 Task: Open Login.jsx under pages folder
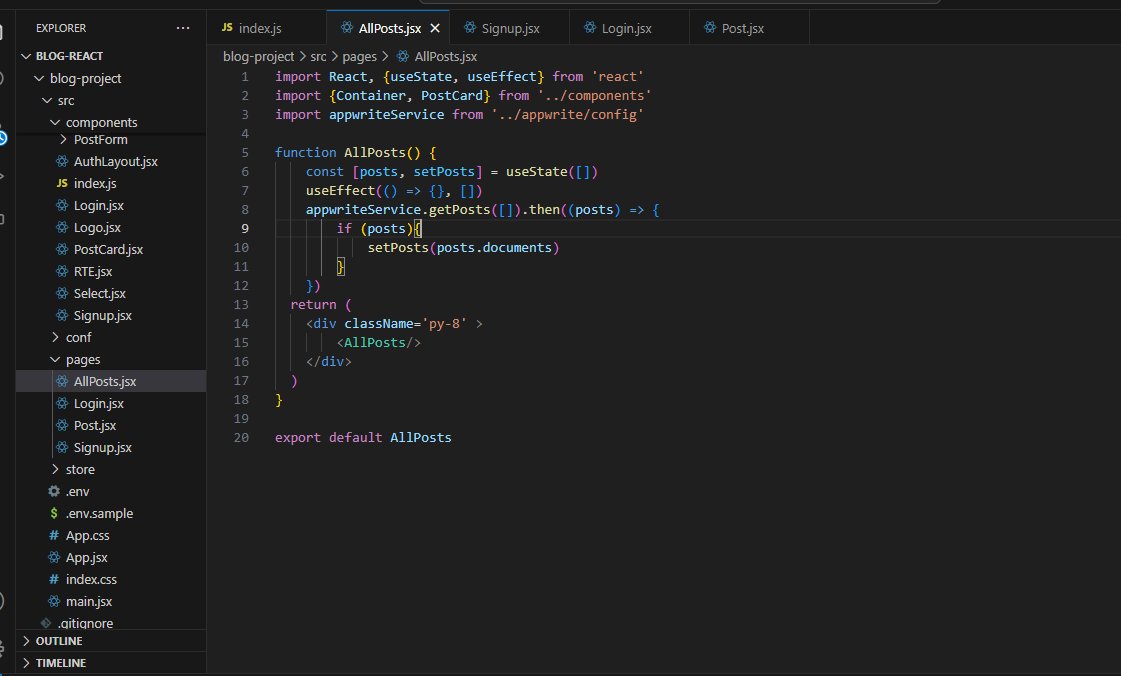[111, 404]
